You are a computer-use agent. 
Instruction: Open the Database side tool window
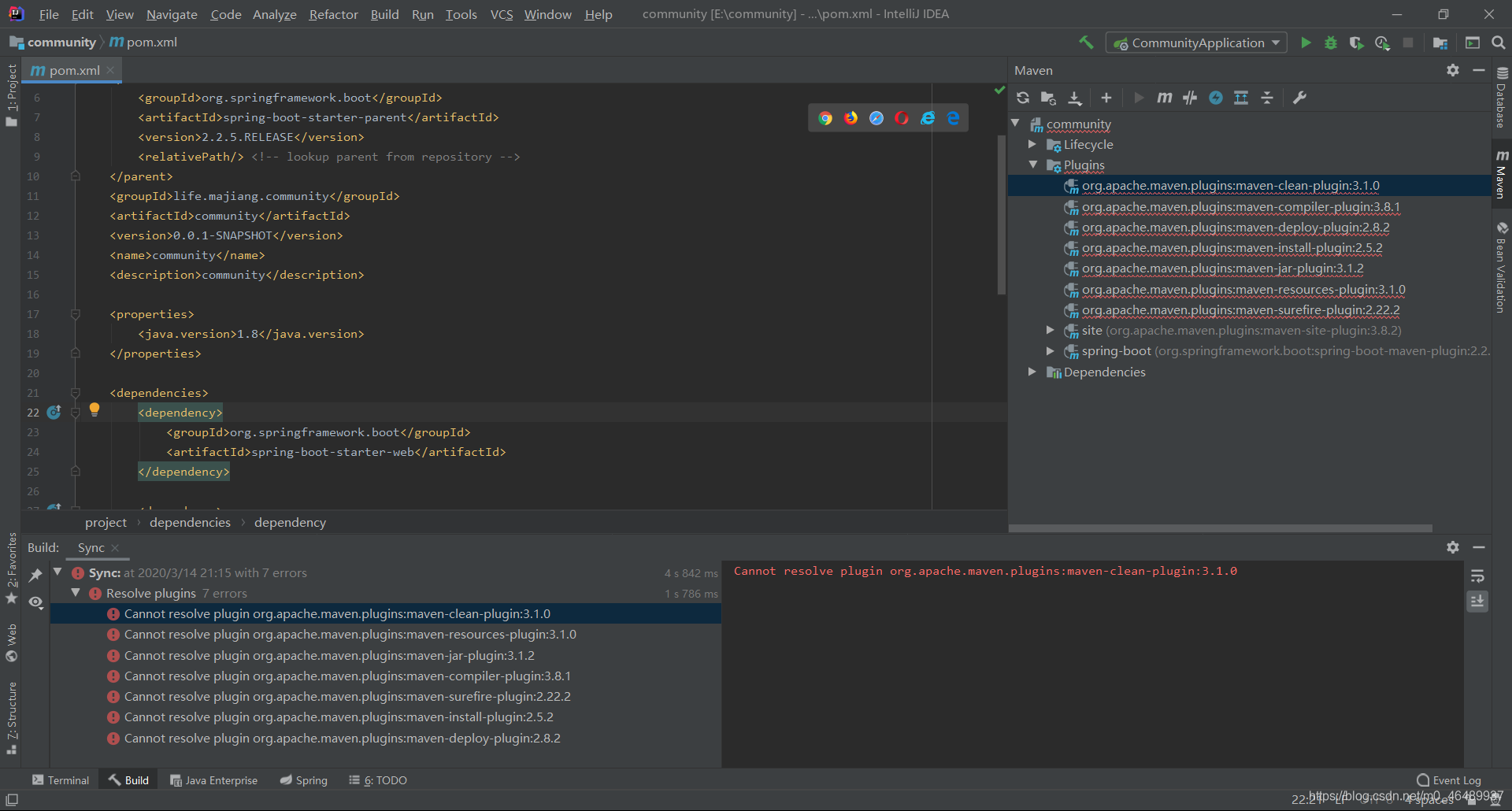[x=1502, y=98]
